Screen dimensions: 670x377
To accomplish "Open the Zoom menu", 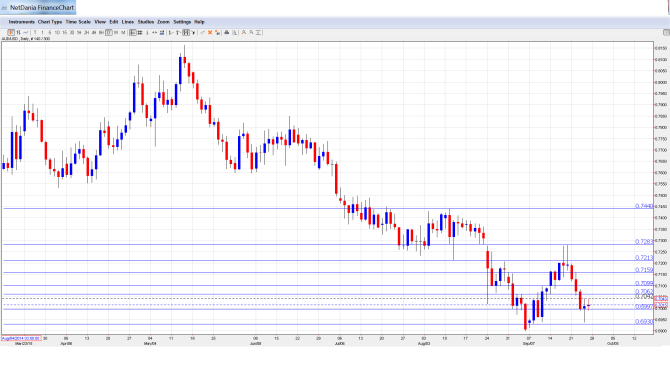I will point(163,22).
